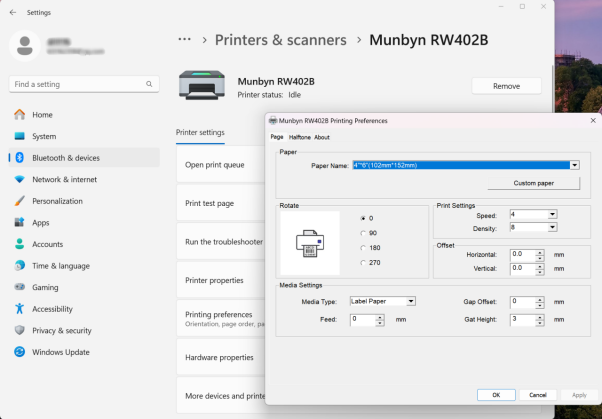Switch to the Halftone tab
The height and width of the screenshot is (419, 602).
tap(299, 137)
